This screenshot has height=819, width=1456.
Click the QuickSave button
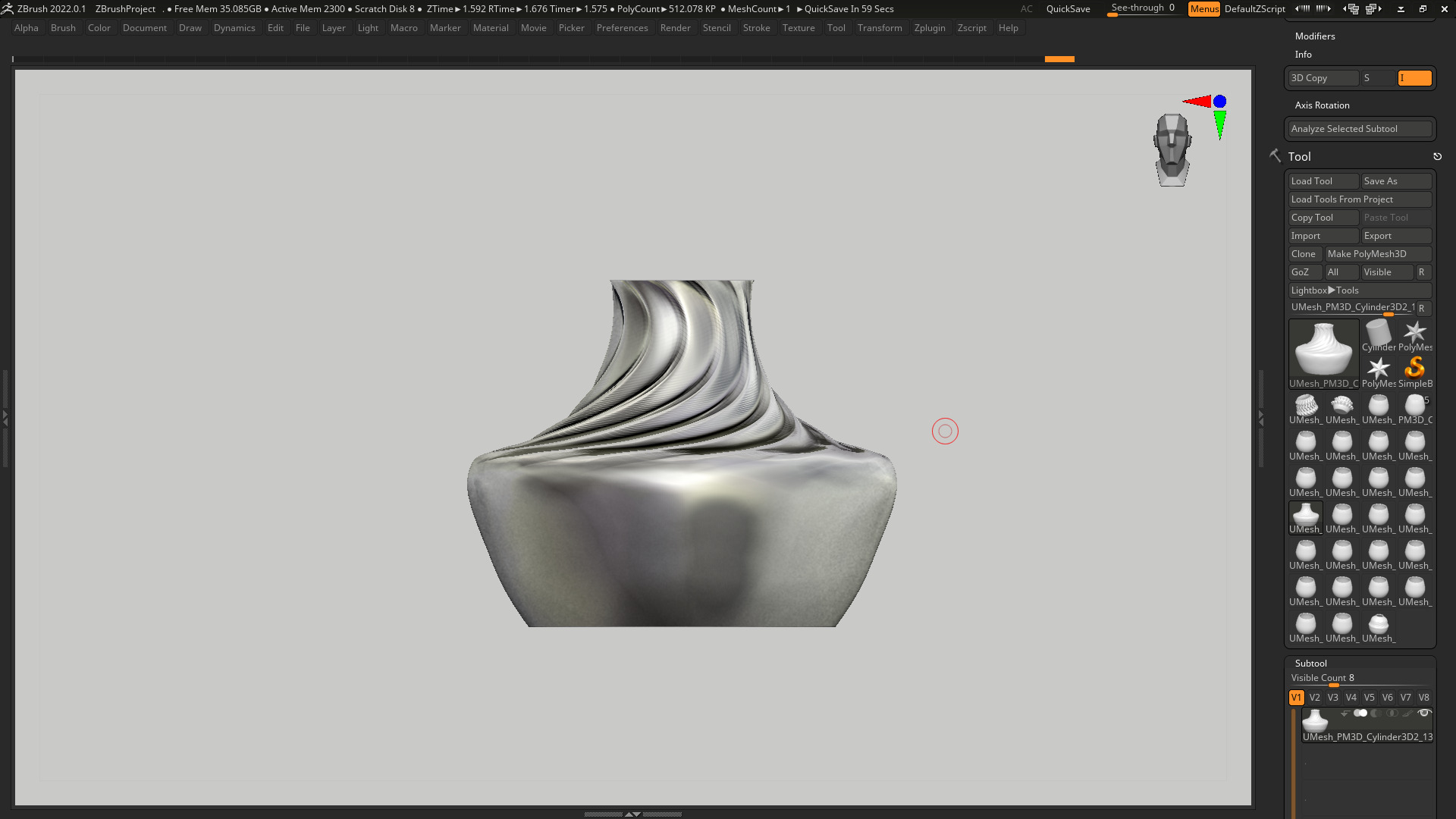point(1068,8)
